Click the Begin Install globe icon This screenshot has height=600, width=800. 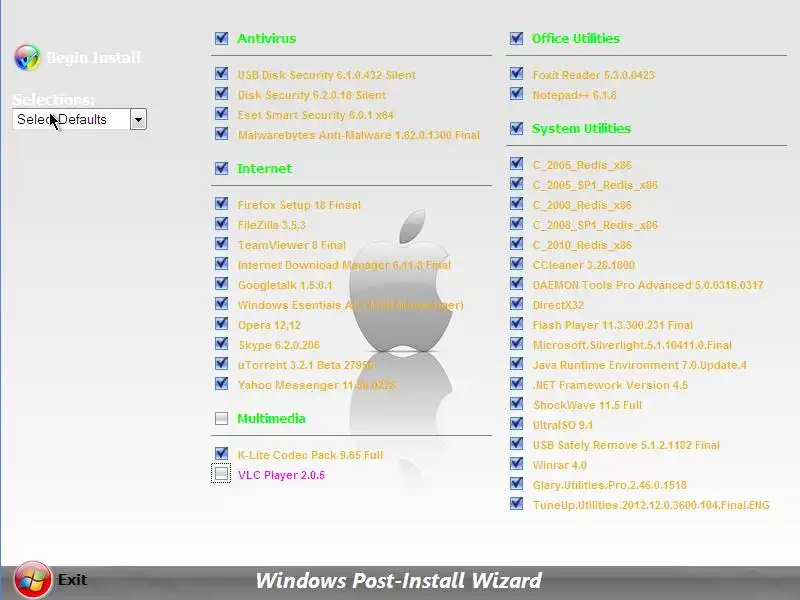click(x=27, y=57)
